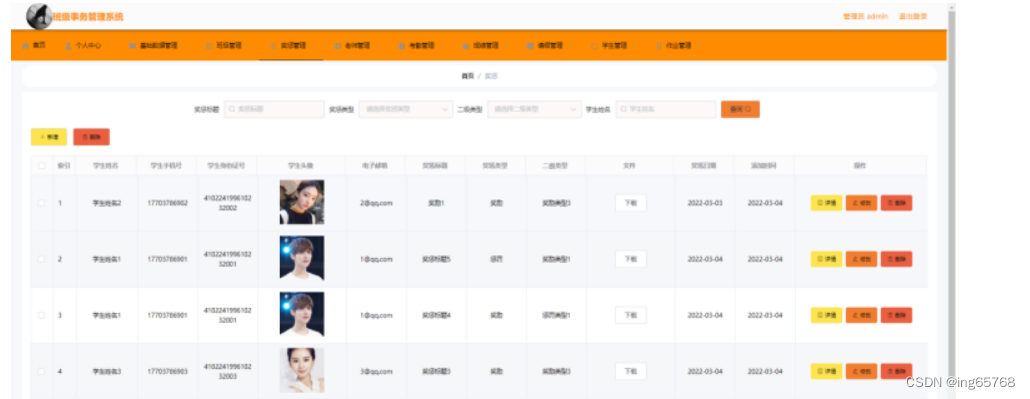
Task: Click 下载 in row 1
Action: pos(631,203)
